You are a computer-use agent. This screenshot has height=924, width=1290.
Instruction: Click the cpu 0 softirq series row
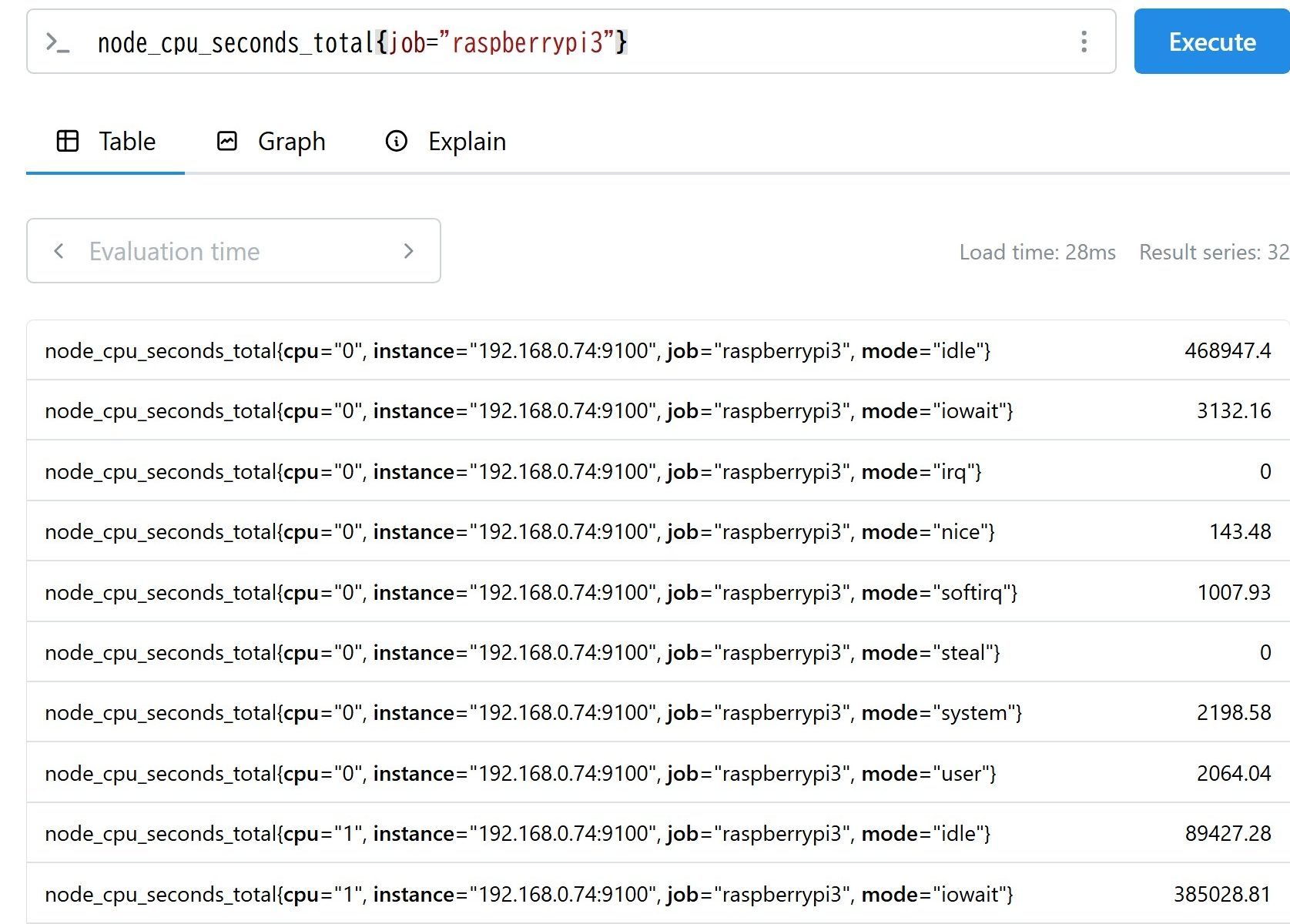pyautogui.click(x=531, y=593)
